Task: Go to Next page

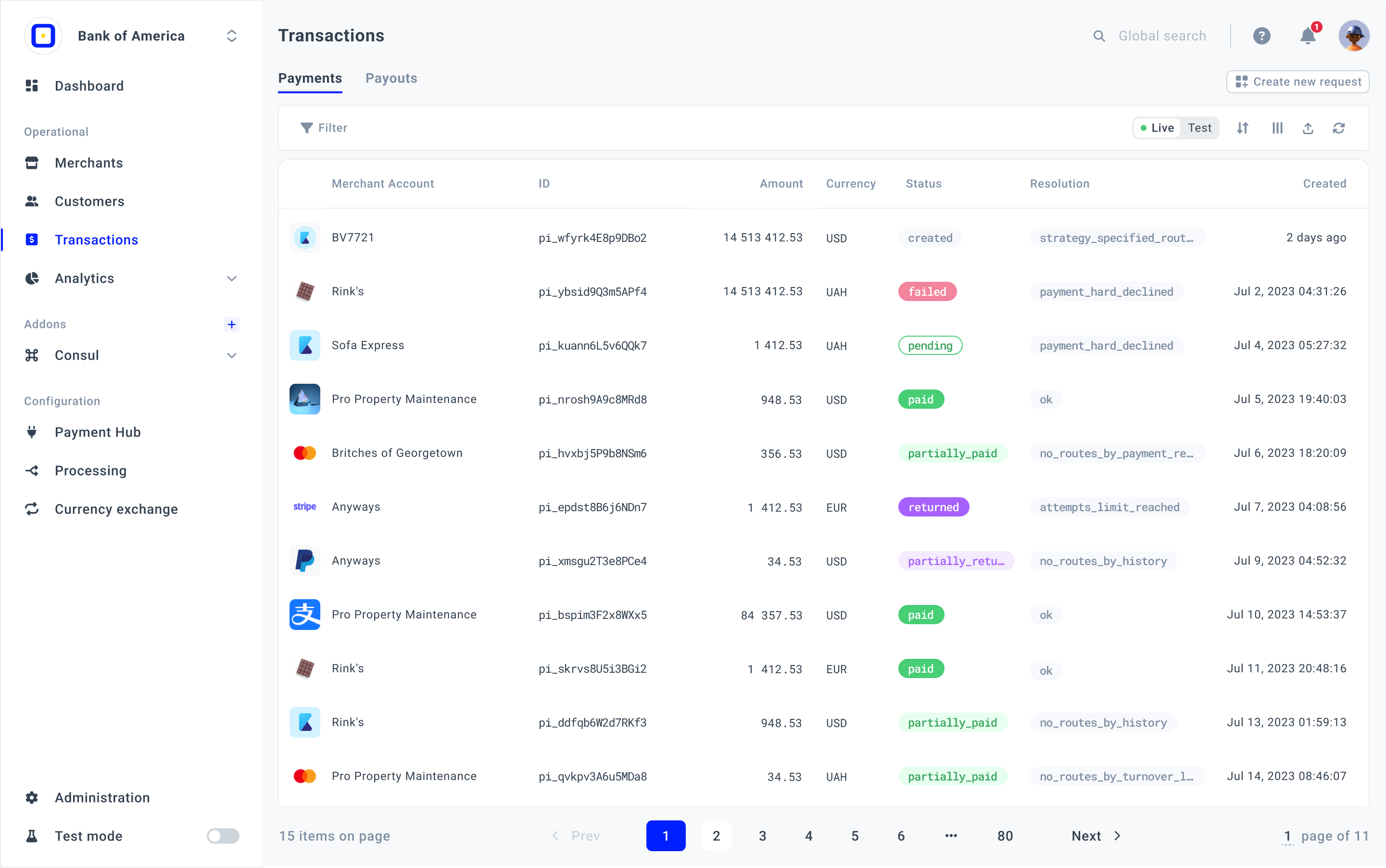Action: [1096, 836]
